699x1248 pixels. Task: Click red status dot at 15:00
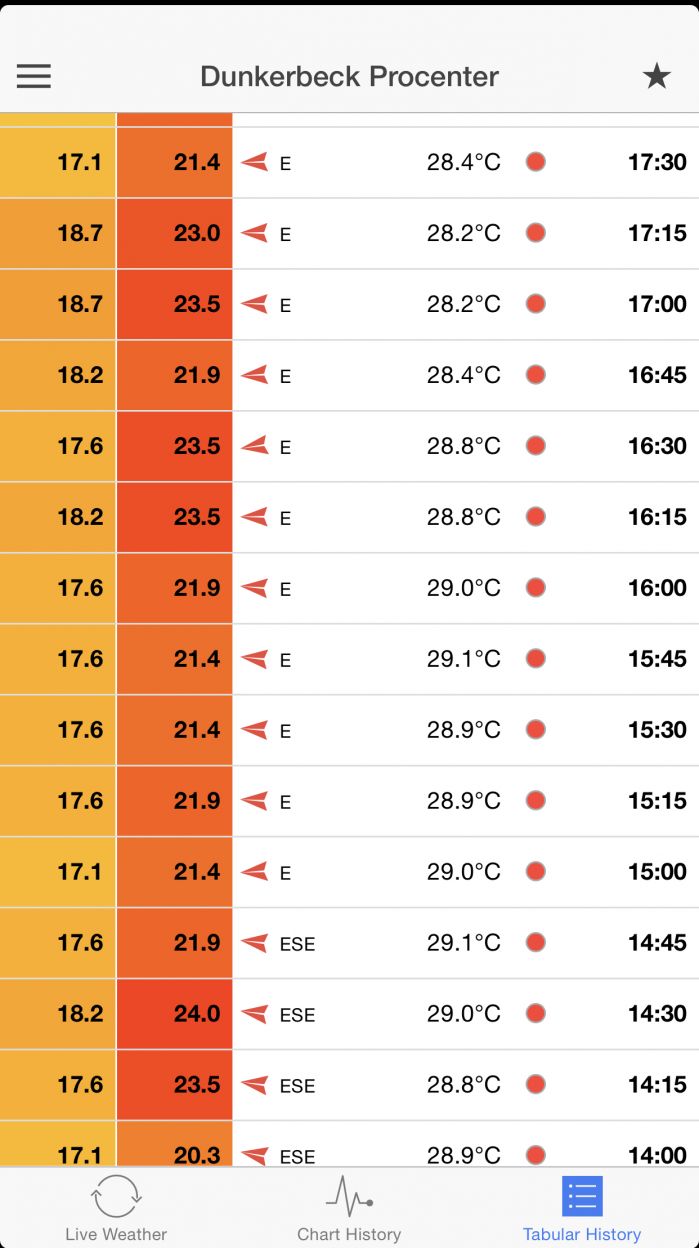tap(536, 871)
